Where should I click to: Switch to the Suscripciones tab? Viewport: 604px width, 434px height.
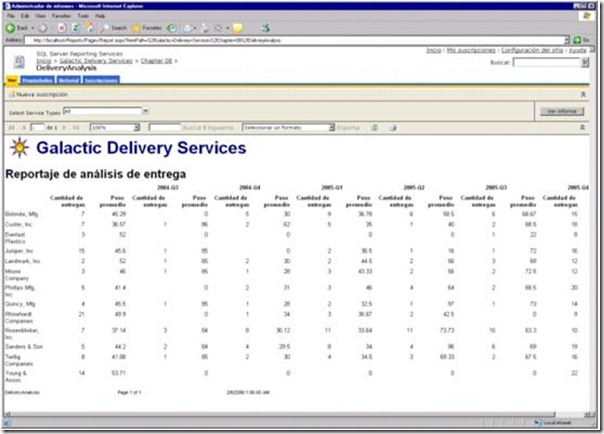(101, 80)
